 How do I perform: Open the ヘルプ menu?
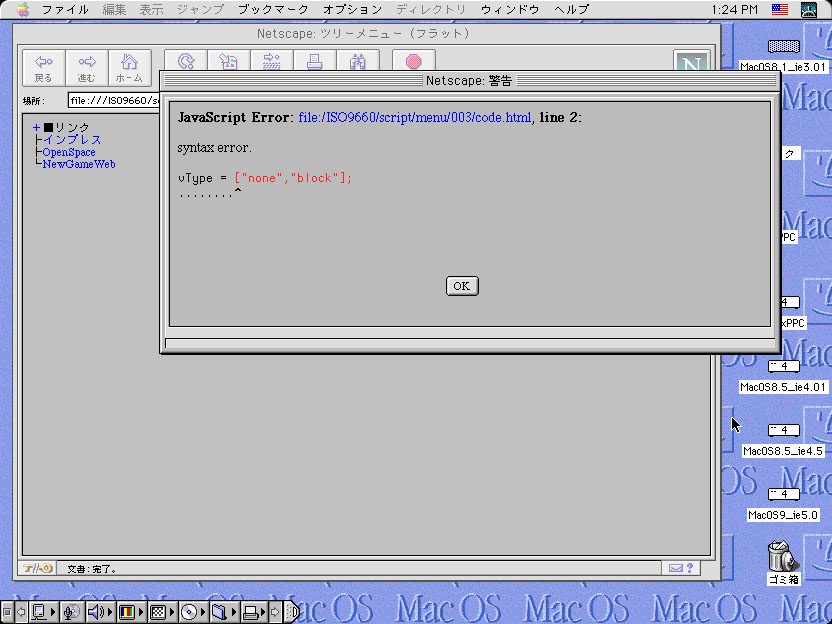pyautogui.click(x=571, y=10)
